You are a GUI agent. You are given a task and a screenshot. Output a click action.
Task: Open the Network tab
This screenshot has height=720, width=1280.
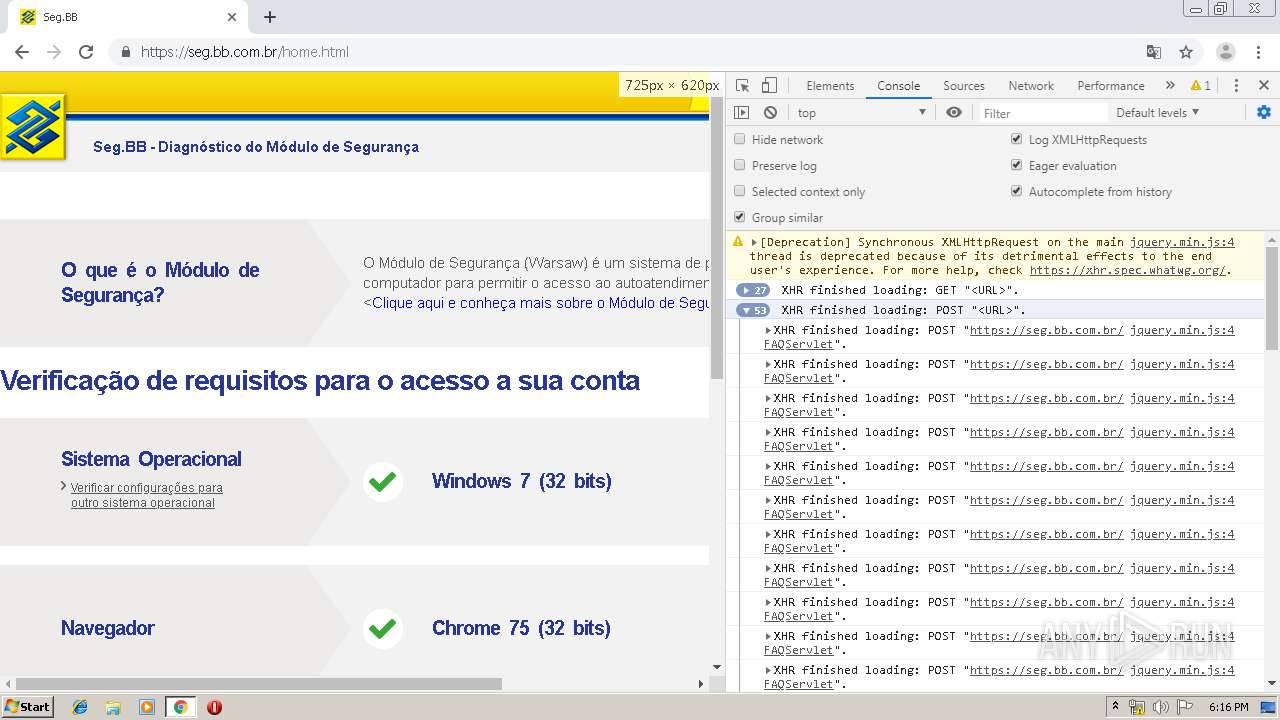[1031, 86]
